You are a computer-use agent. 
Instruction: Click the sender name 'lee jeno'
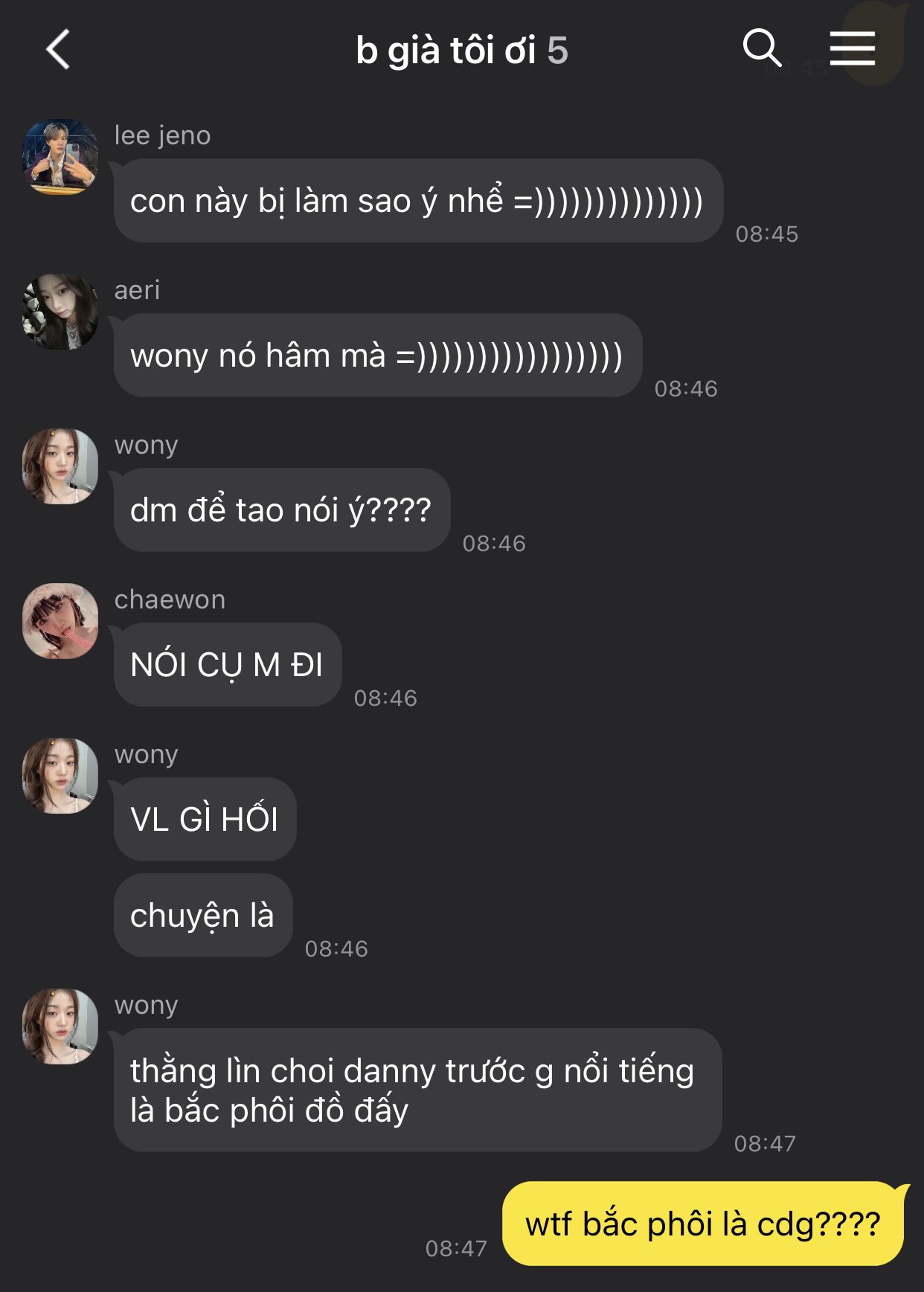[162, 135]
